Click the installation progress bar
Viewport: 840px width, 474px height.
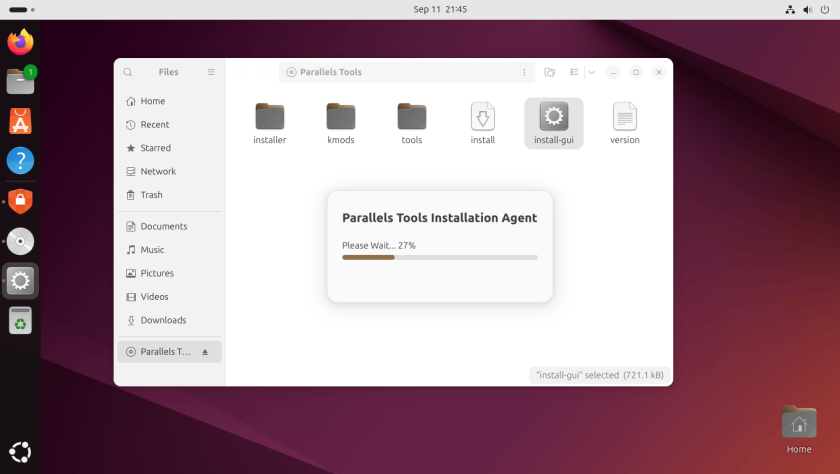click(x=440, y=258)
